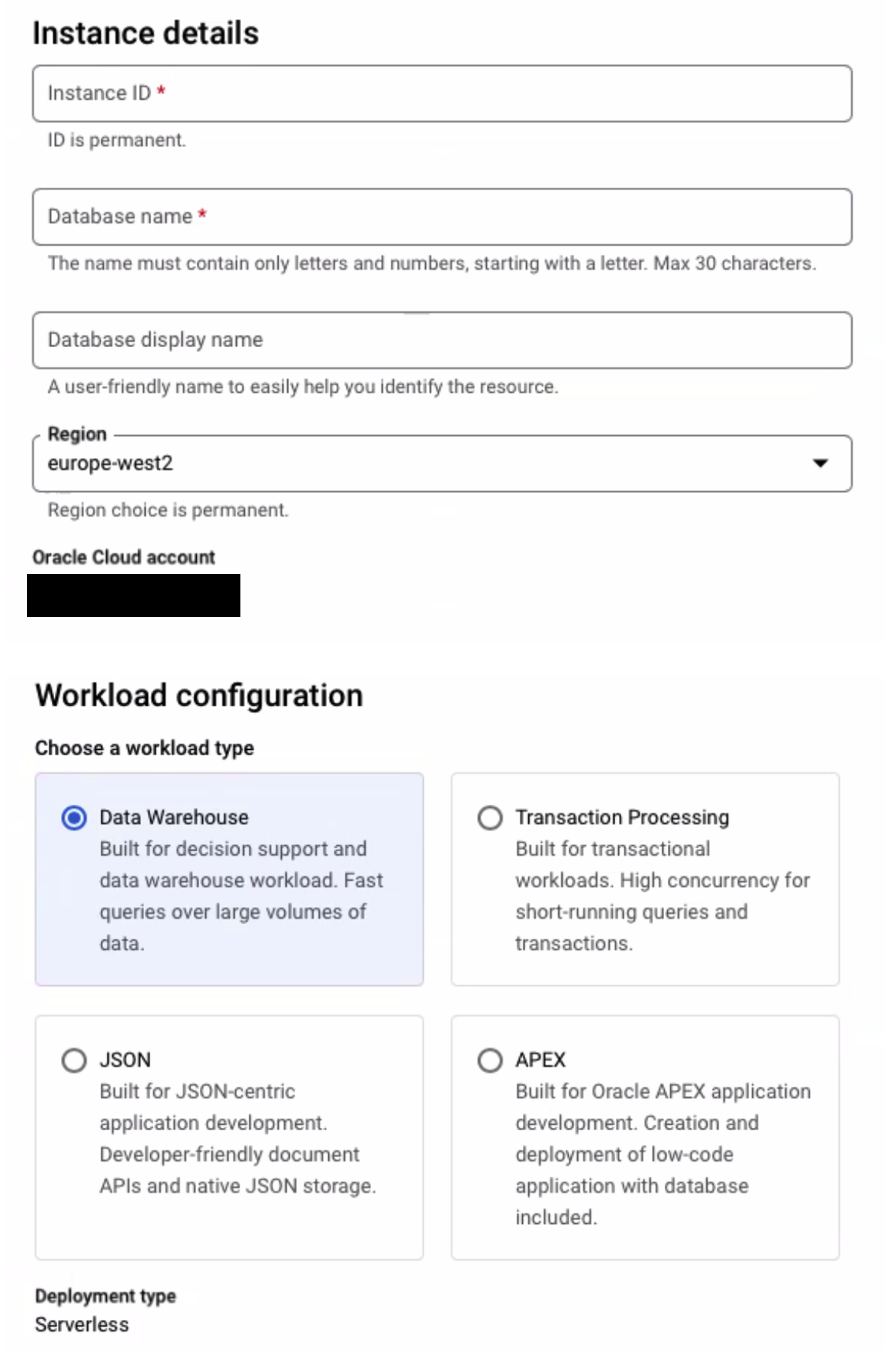This screenshot has height=1372, width=885.
Task: Select the Transaction Processing radio button
Action: [490, 818]
